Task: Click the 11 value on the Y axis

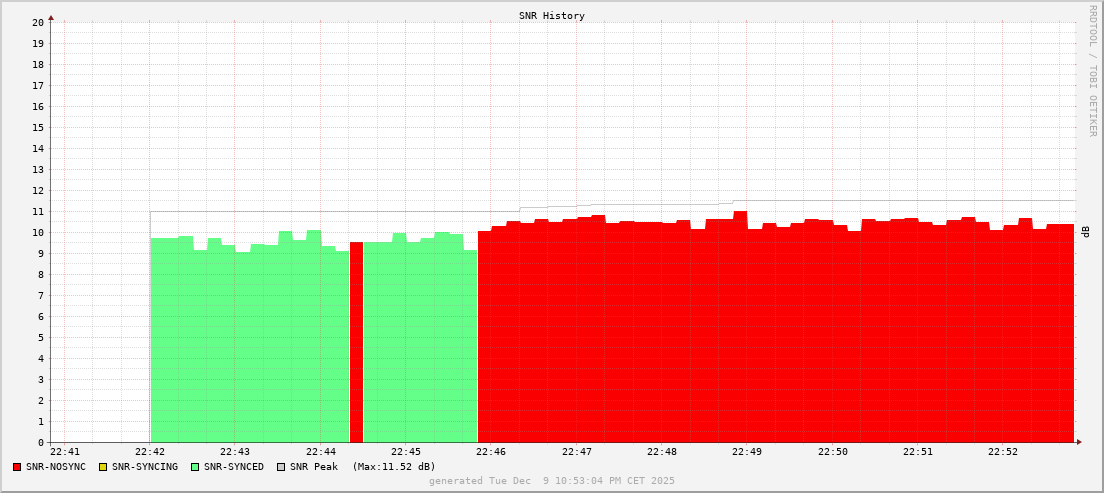Action: tap(38, 211)
